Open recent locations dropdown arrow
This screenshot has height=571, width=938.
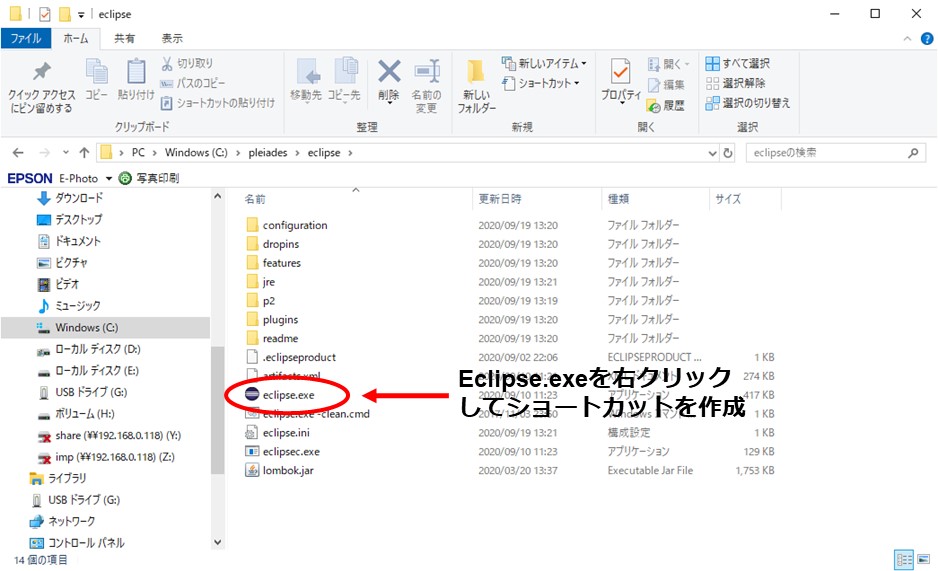pos(66,153)
